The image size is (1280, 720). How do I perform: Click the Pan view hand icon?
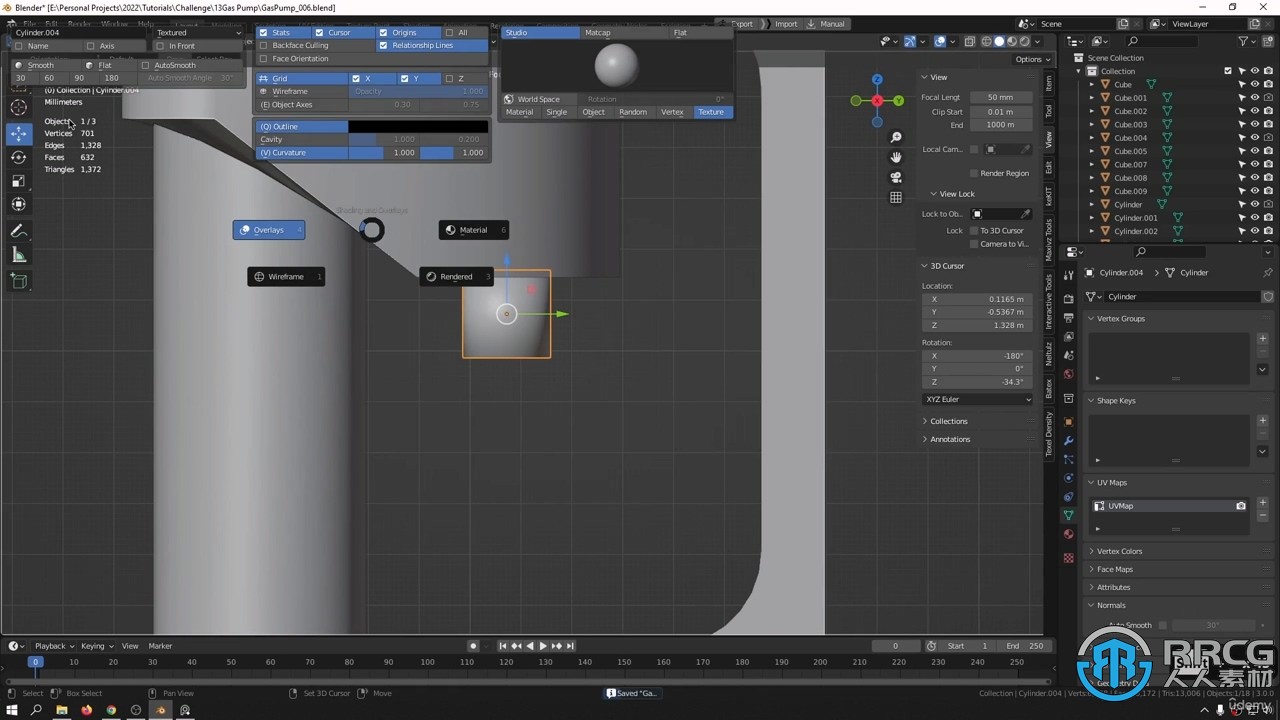tap(896, 158)
